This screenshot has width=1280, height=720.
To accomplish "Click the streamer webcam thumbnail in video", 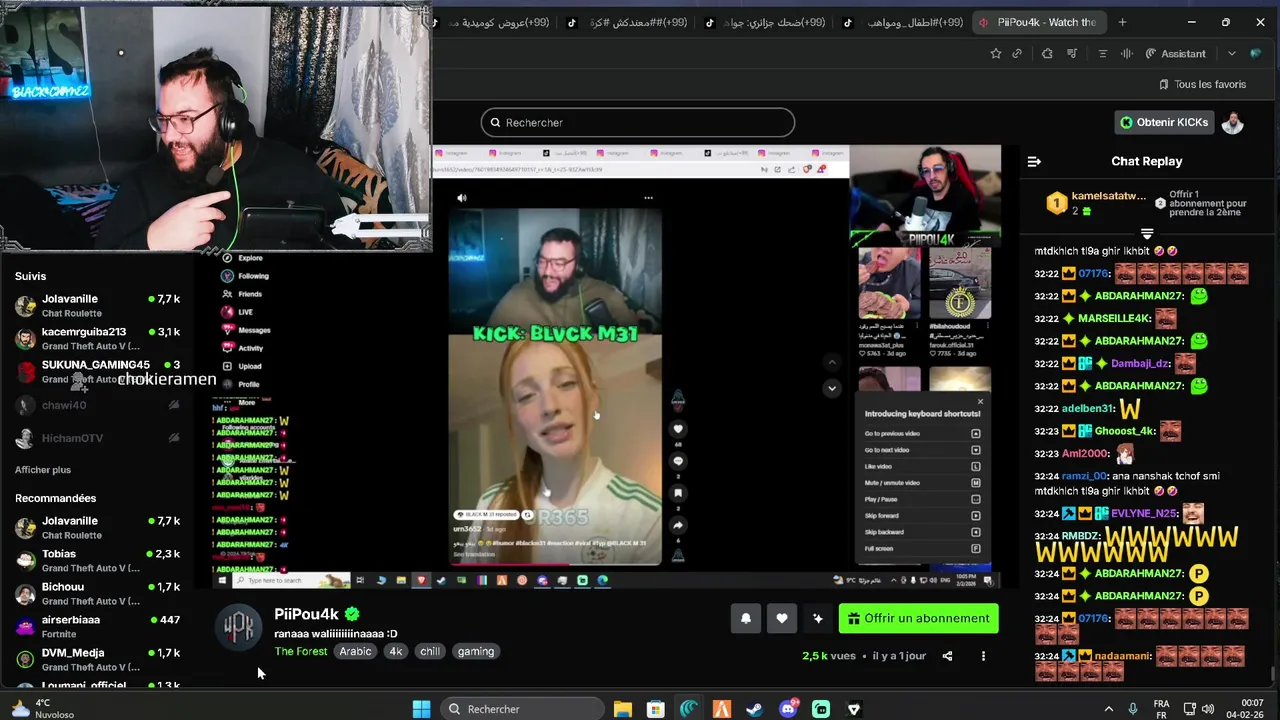I will coord(925,196).
